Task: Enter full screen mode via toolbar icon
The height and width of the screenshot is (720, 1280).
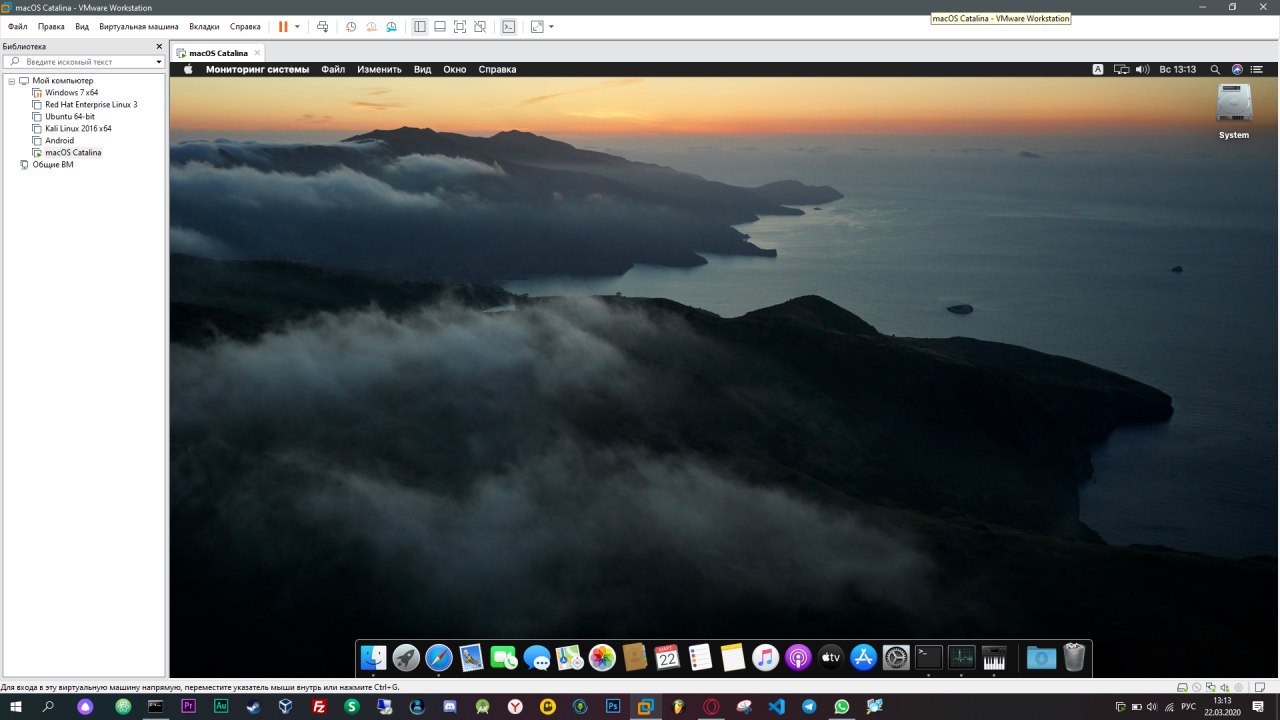Action: pos(460,27)
